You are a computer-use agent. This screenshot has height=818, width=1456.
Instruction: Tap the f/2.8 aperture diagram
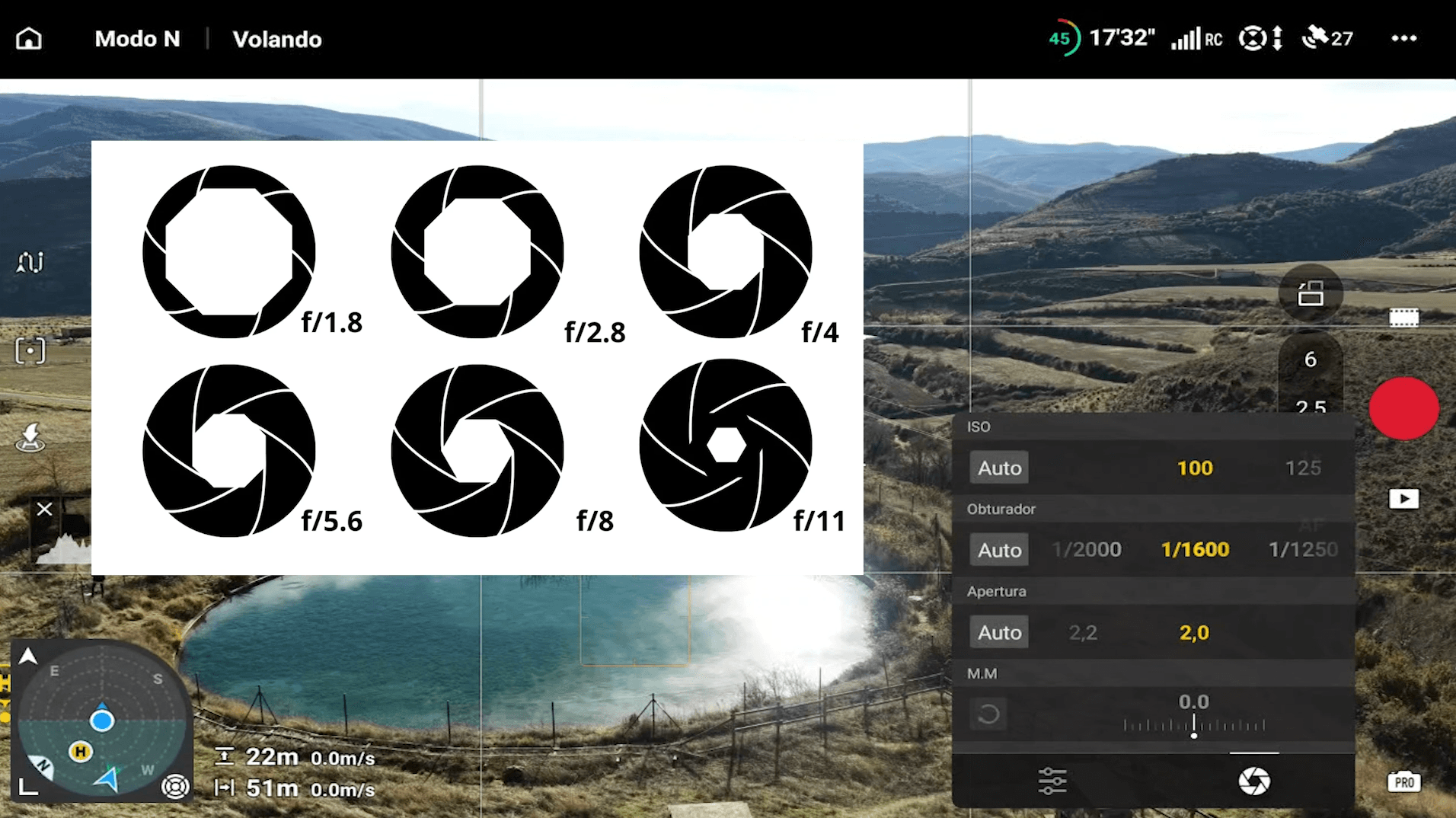(x=477, y=251)
